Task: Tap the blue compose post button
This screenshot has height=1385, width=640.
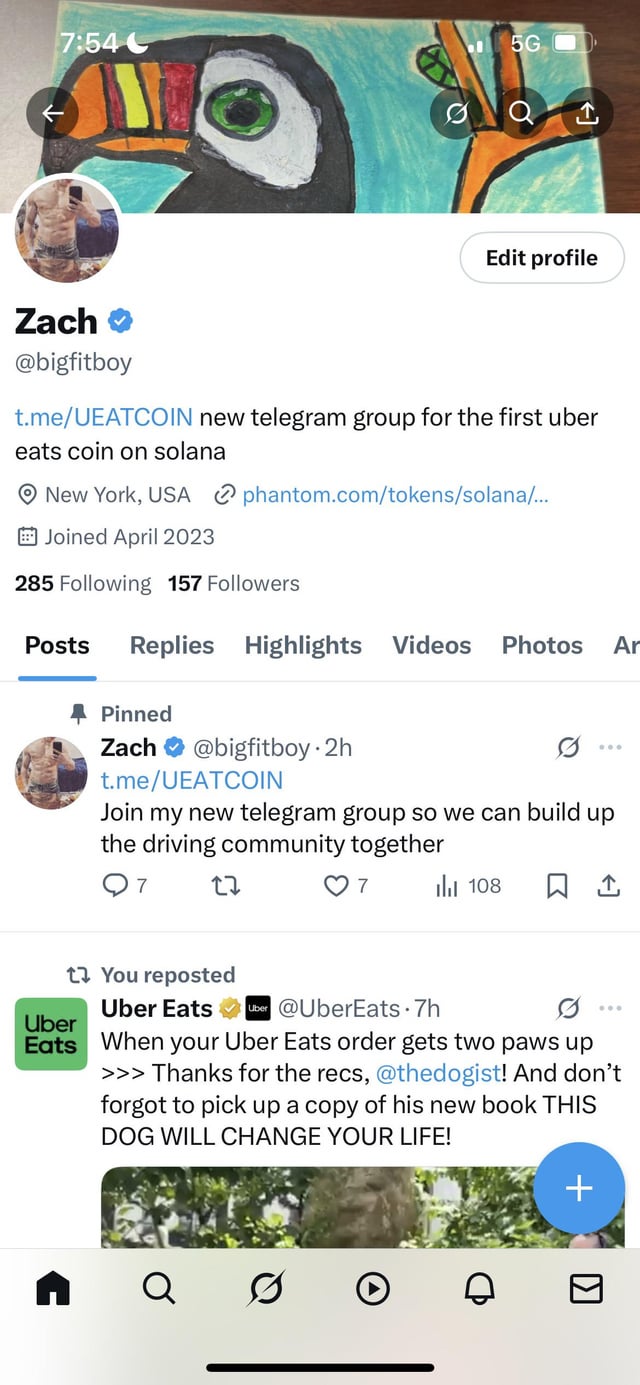Action: pyautogui.click(x=579, y=1188)
